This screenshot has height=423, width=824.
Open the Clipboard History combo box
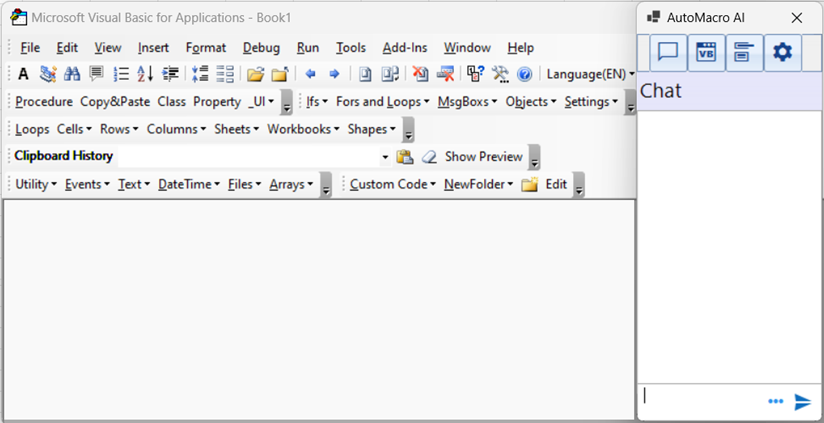click(x=385, y=157)
